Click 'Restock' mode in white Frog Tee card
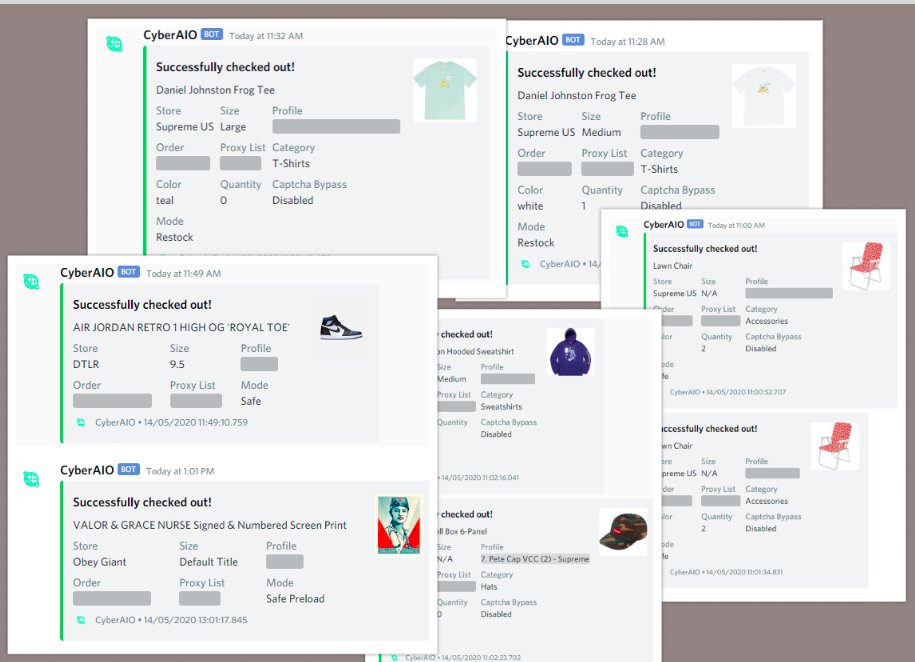Viewport: 915px width, 662px height. [x=536, y=242]
